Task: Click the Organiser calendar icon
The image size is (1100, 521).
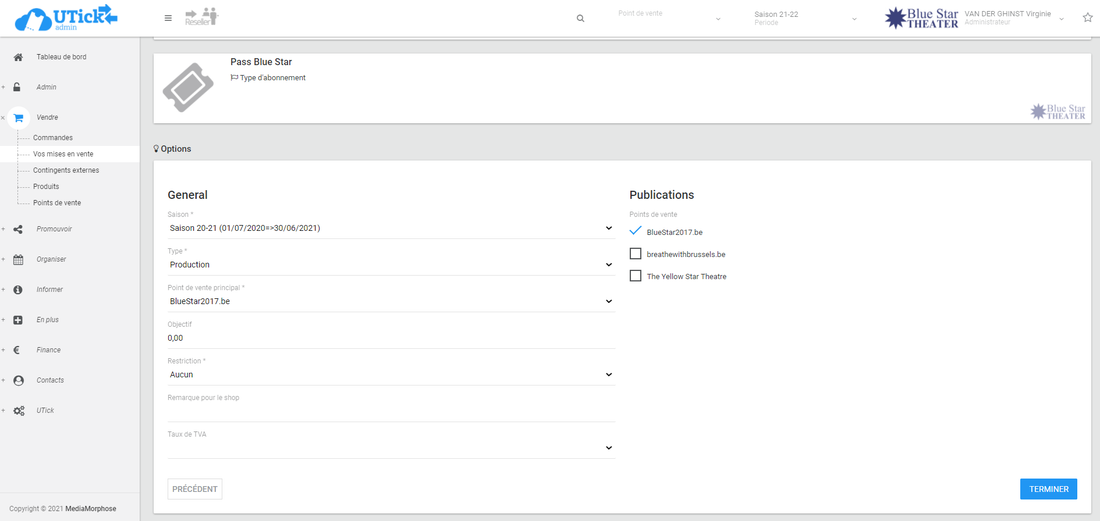Action: point(18,259)
